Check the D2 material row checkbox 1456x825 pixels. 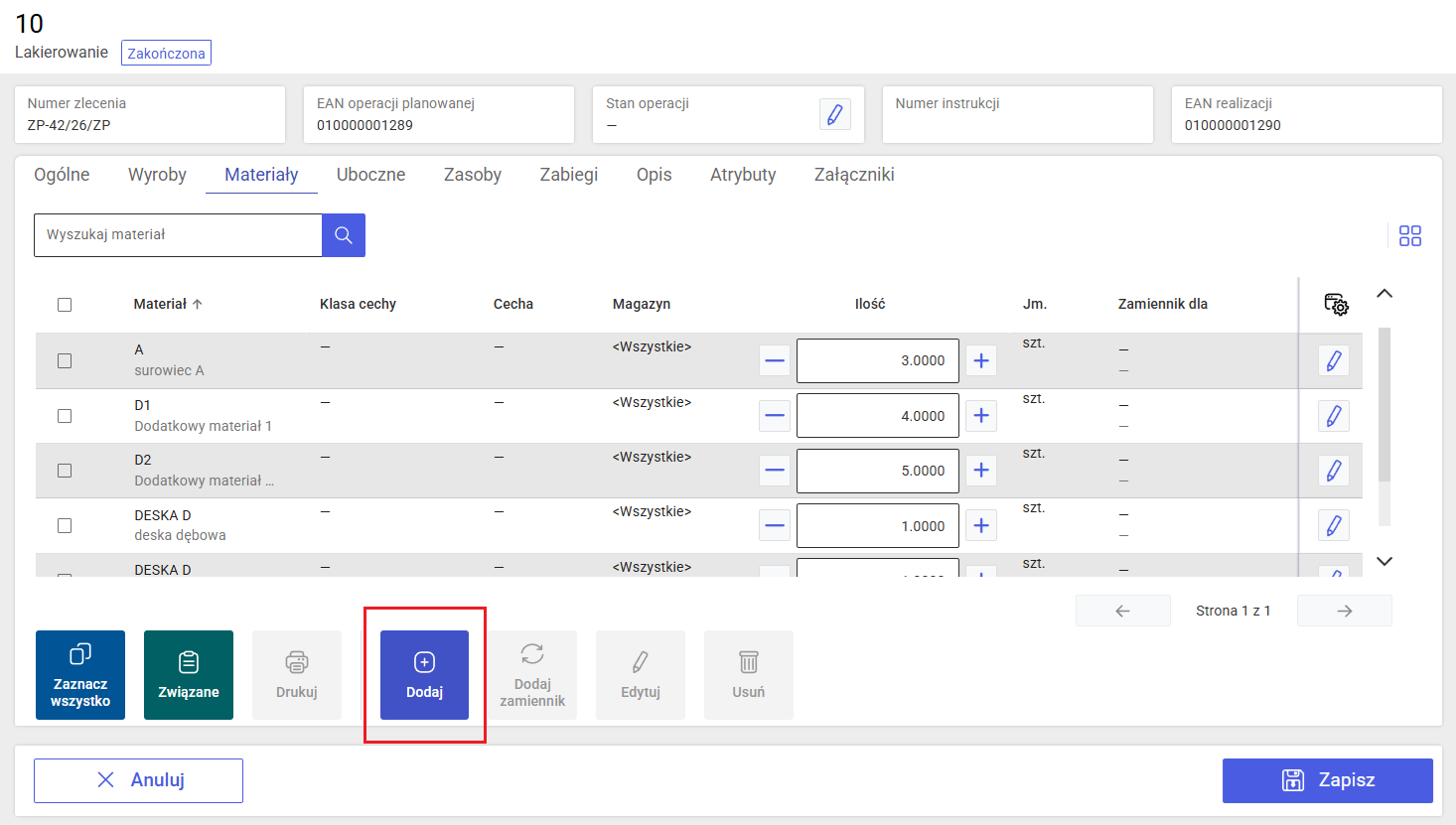(x=65, y=471)
